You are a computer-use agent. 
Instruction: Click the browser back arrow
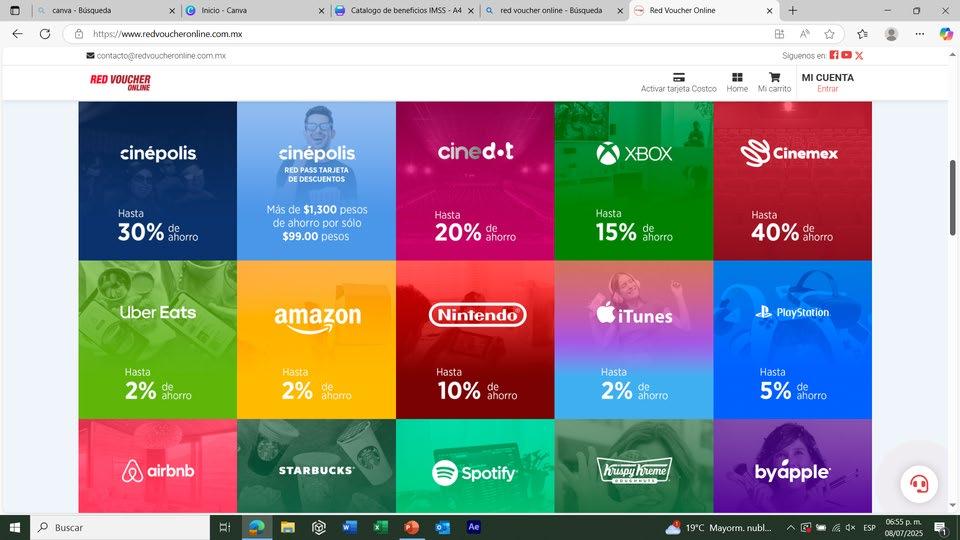(x=17, y=34)
